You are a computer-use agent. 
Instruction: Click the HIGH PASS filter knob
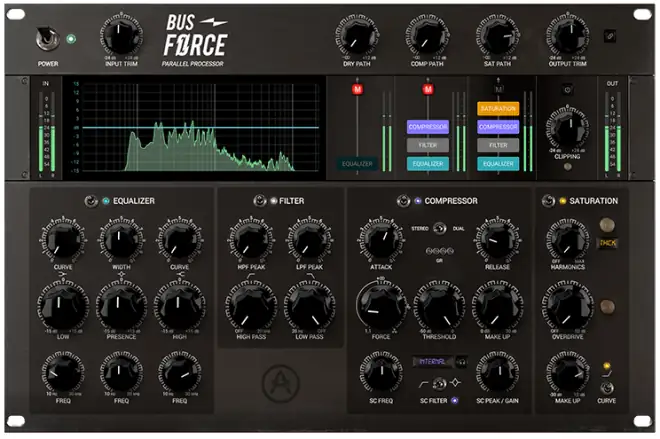tap(251, 307)
